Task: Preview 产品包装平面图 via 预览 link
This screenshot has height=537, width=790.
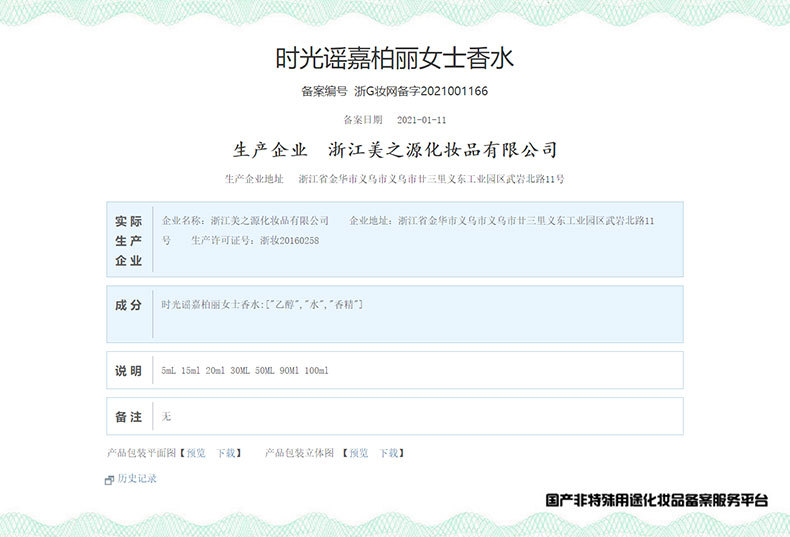Action: (196, 453)
